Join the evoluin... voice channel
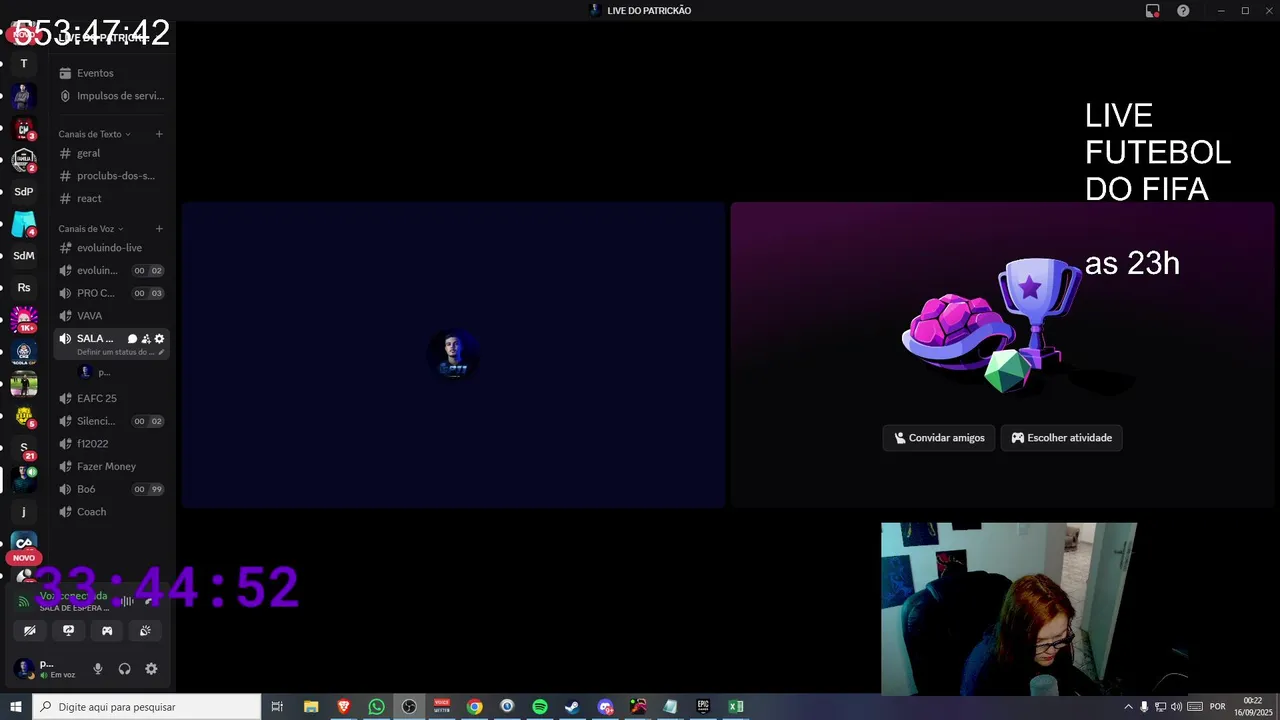Viewport: 1280px width, 720px height. pos(110,270)
